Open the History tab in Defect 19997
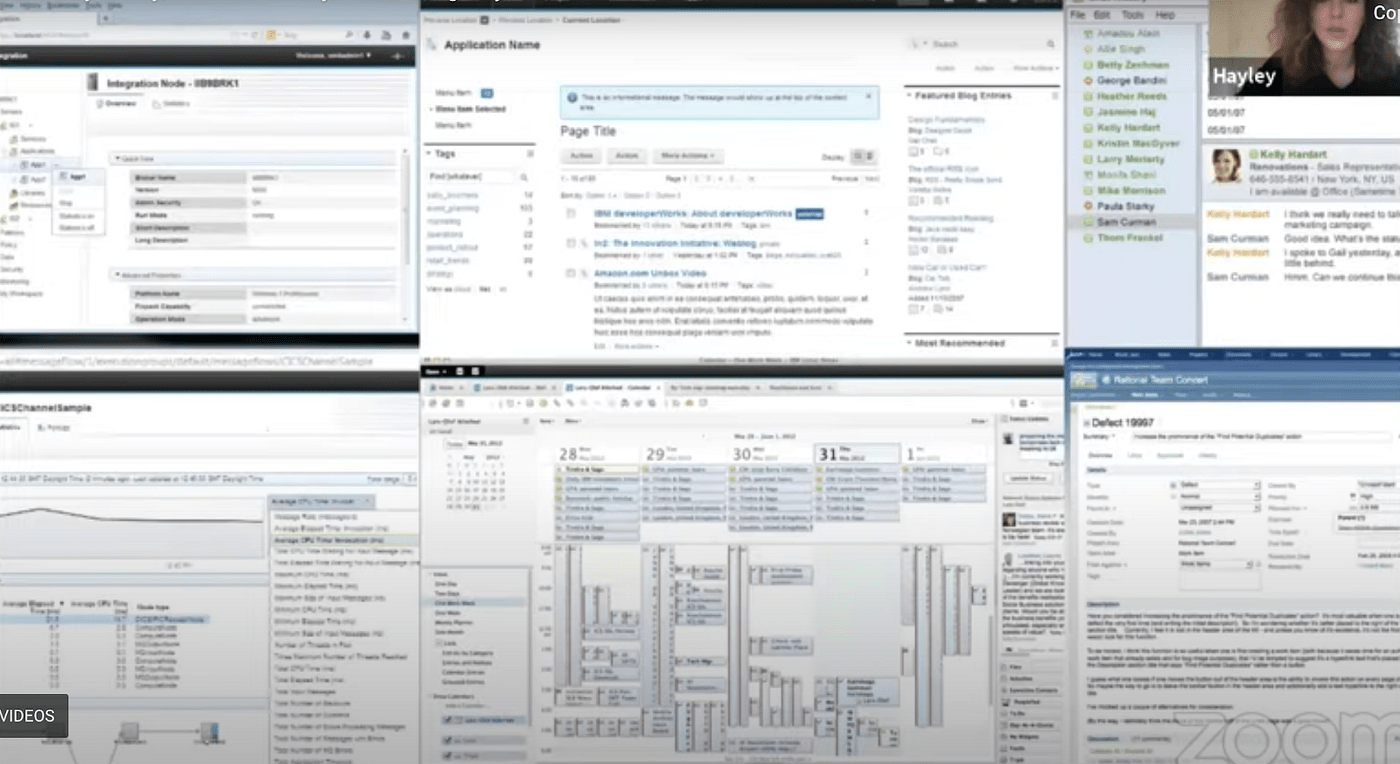Viewport: 1400px width, 764px height. (x=1208, y=455)
